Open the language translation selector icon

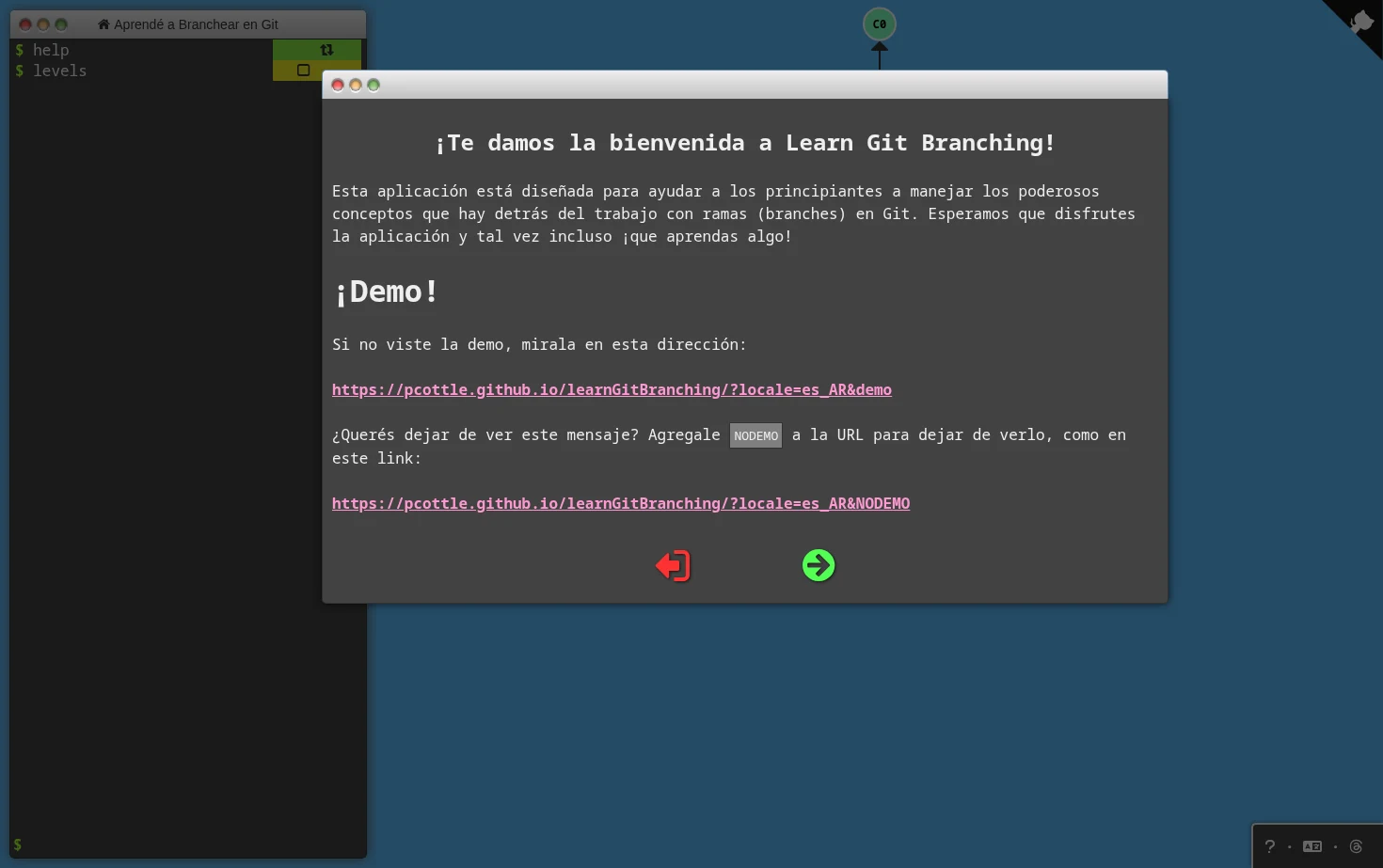click(x=1312, y=846)
